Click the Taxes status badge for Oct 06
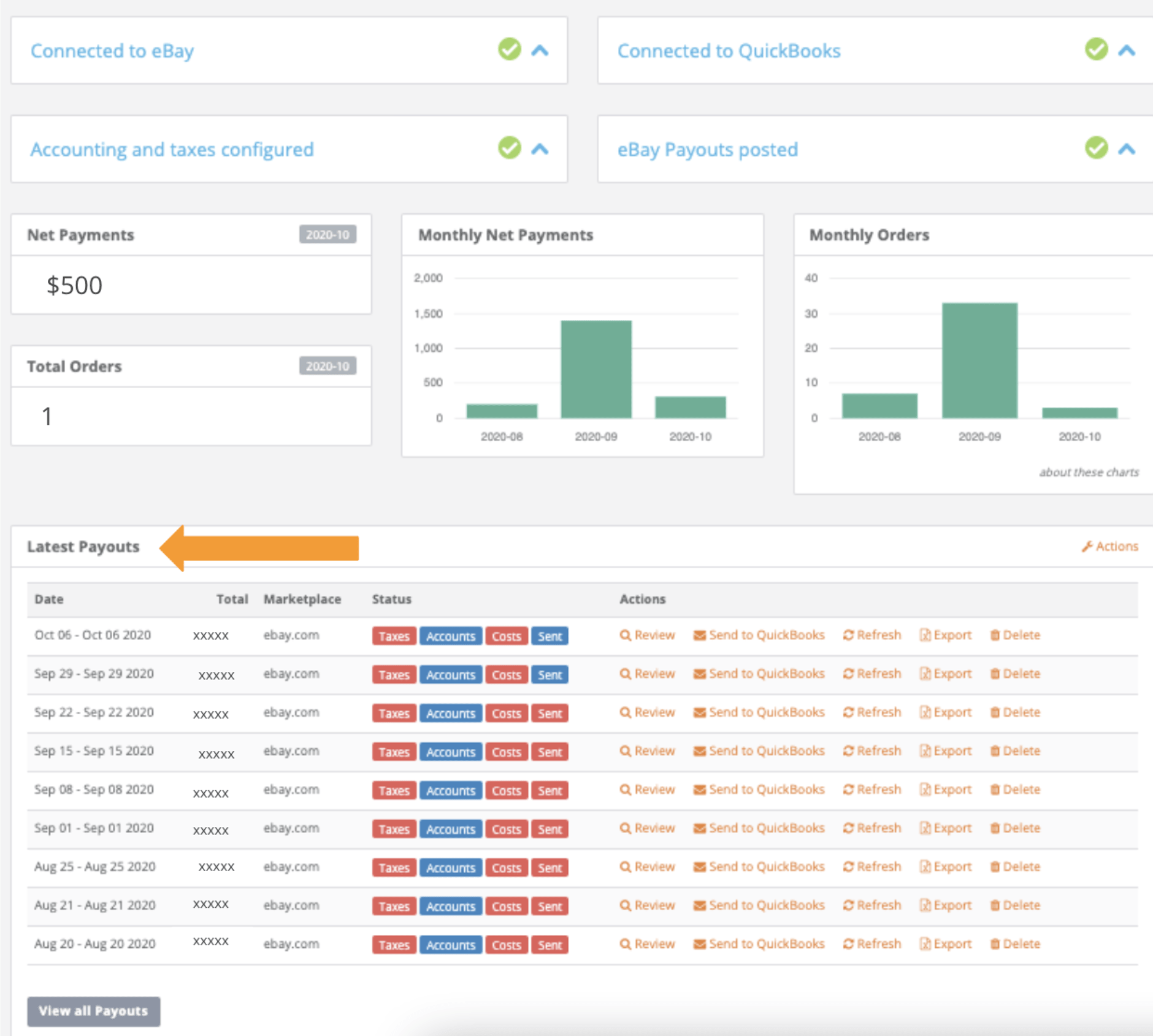 (394, 636)
